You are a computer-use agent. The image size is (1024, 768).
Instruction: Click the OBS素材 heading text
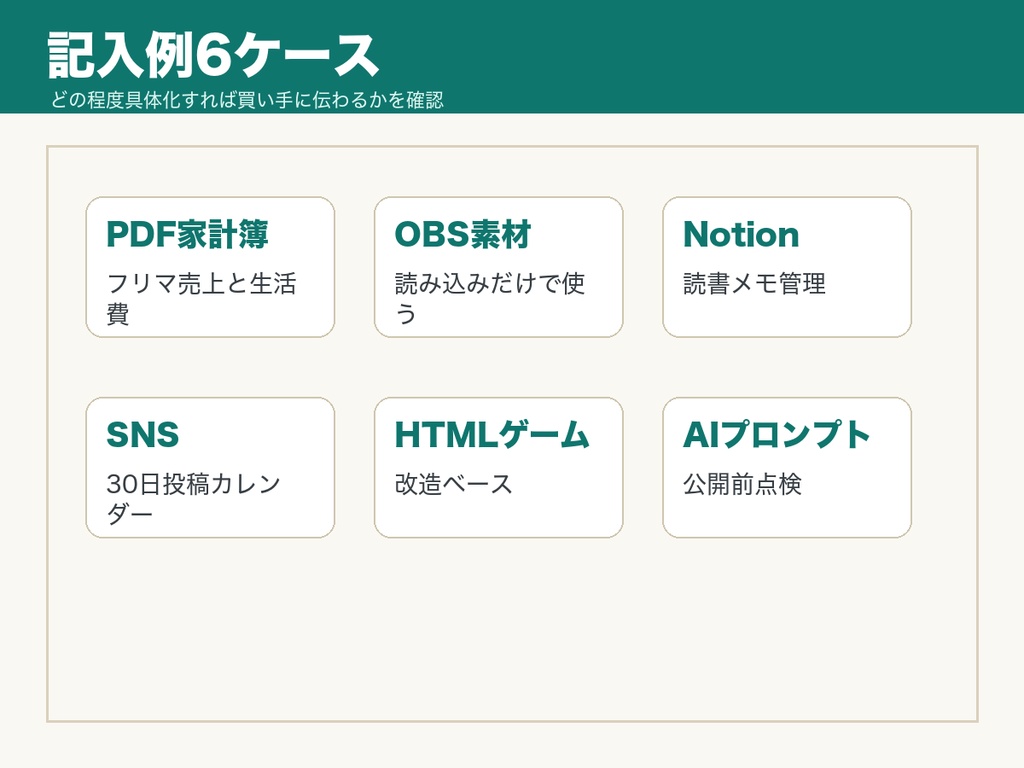[463, 234]
